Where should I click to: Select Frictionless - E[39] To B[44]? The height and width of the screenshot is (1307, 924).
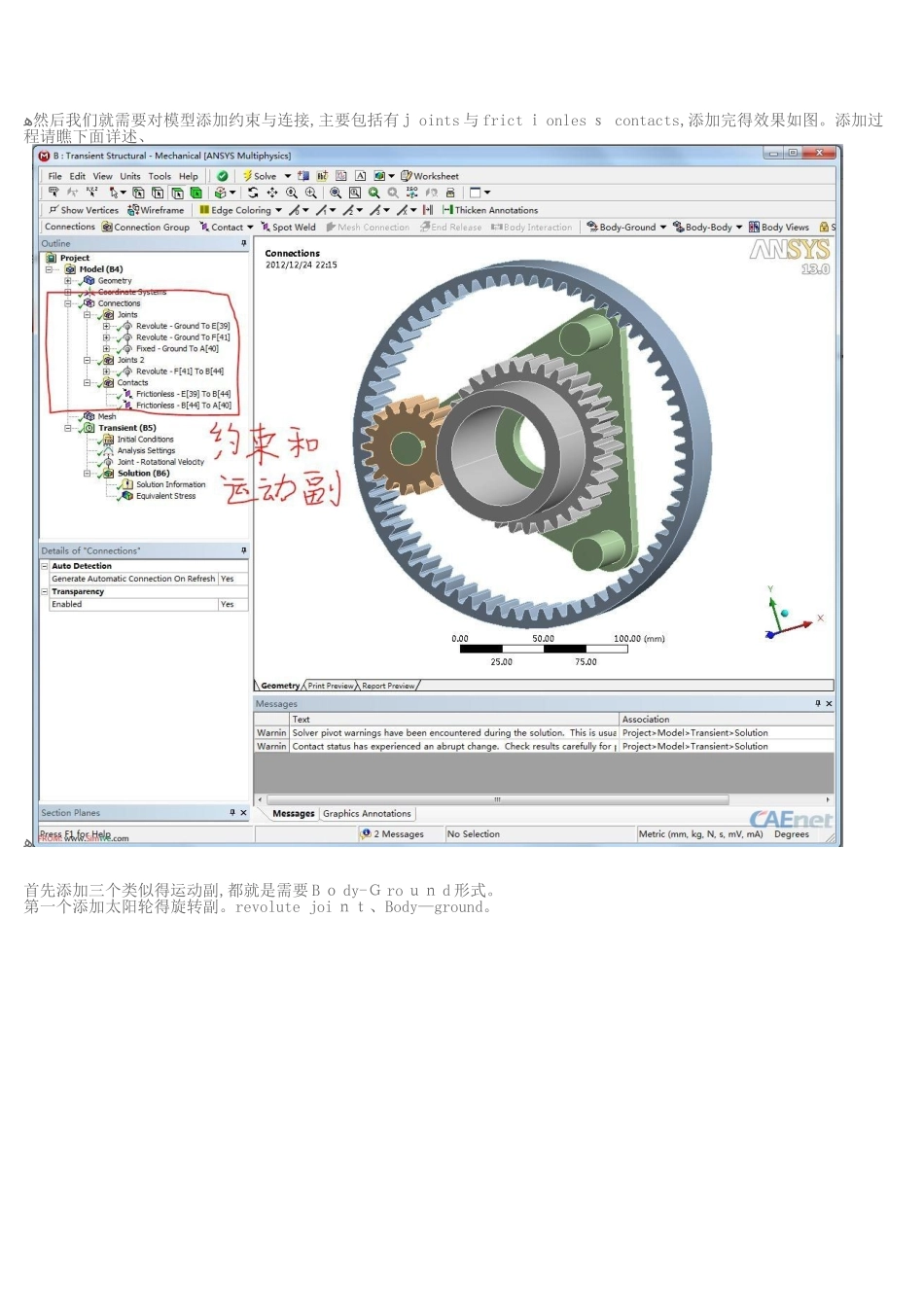(x=184, y=394)
